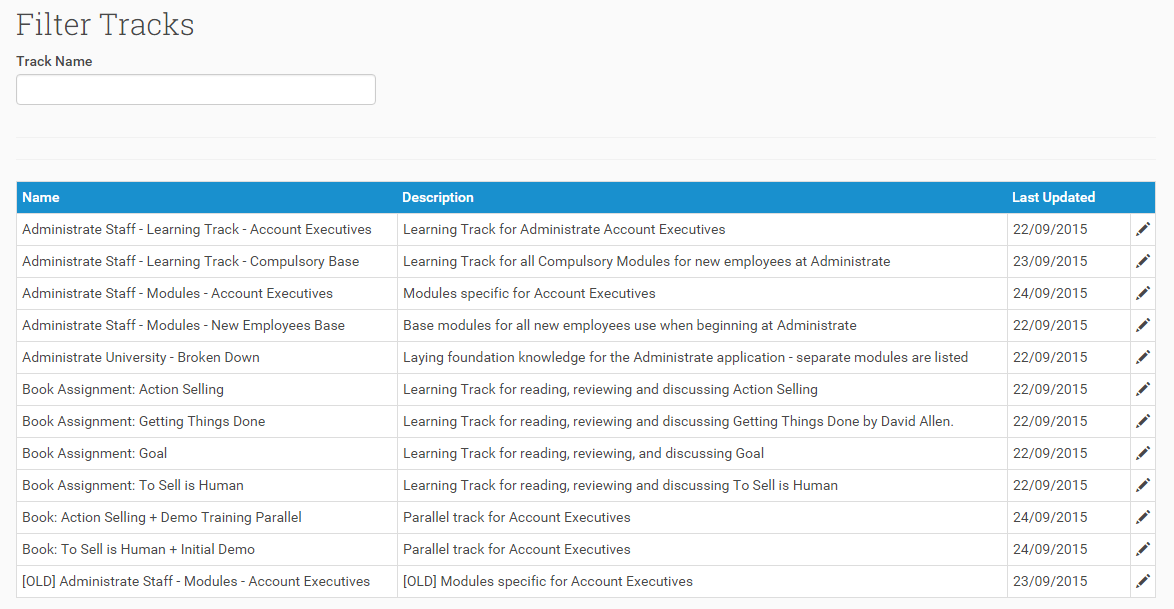Edit Book: Action Selling + Demo Training Parallel
The image size is (1174, 609).
tap(1143, 518)
